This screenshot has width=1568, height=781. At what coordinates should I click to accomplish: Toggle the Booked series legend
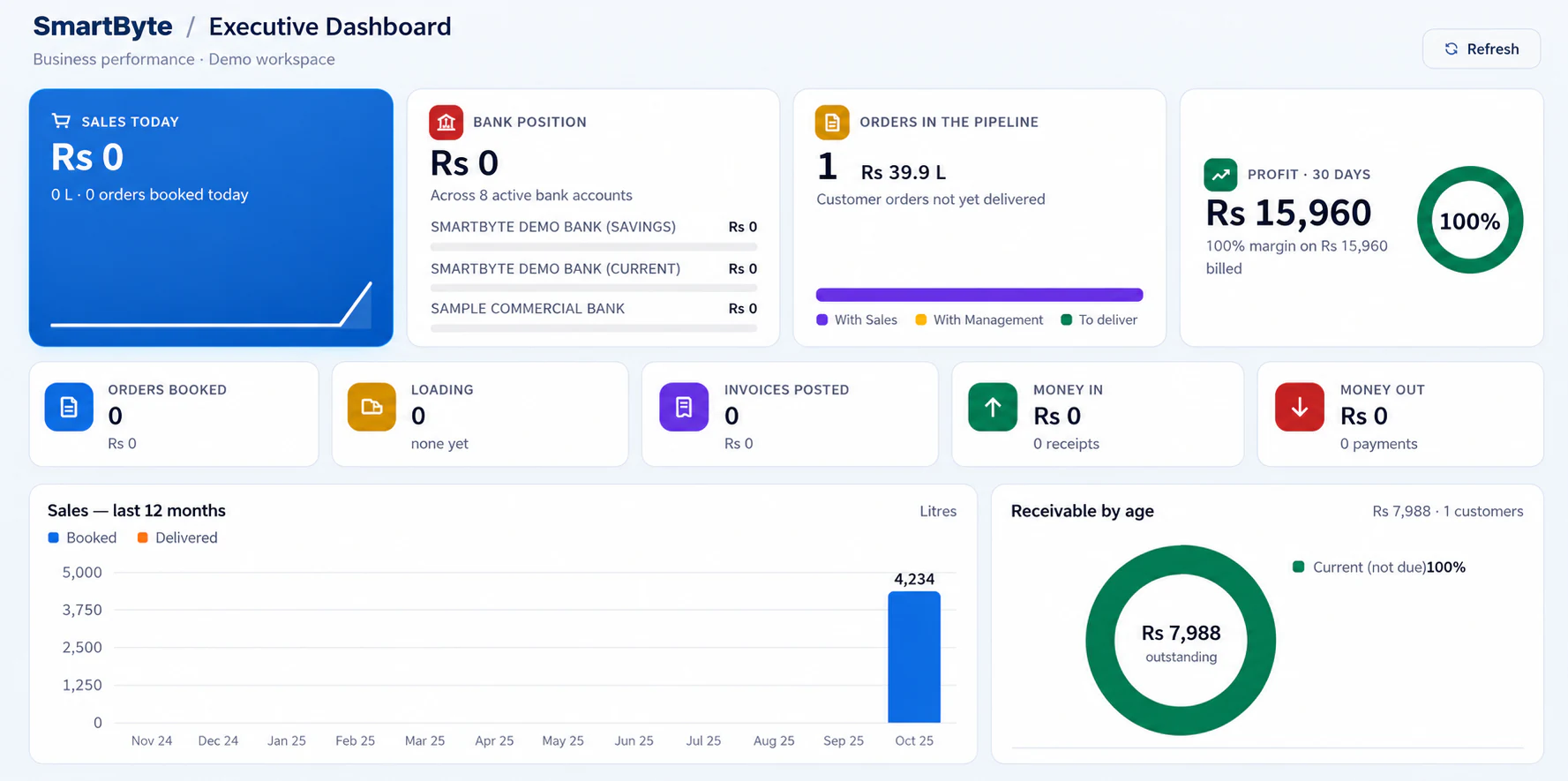click(82, 537)
